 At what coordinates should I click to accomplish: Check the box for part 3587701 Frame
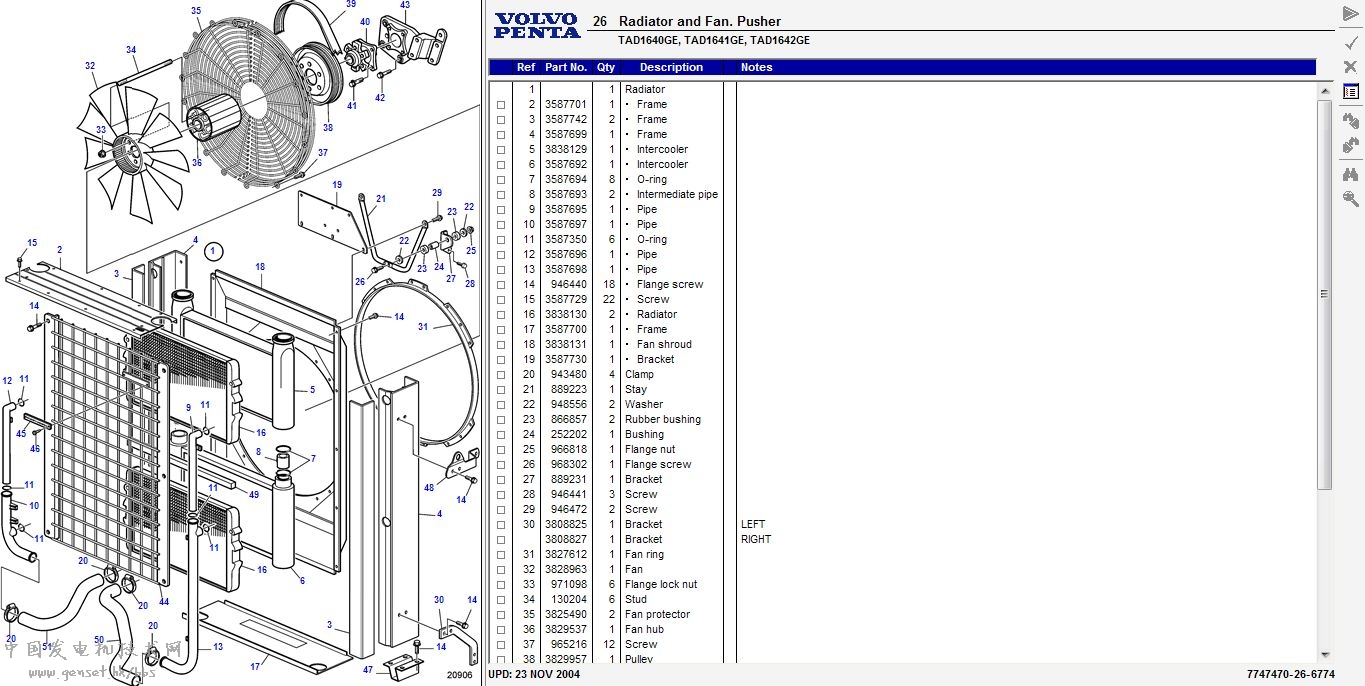click(x=501, y=105)
